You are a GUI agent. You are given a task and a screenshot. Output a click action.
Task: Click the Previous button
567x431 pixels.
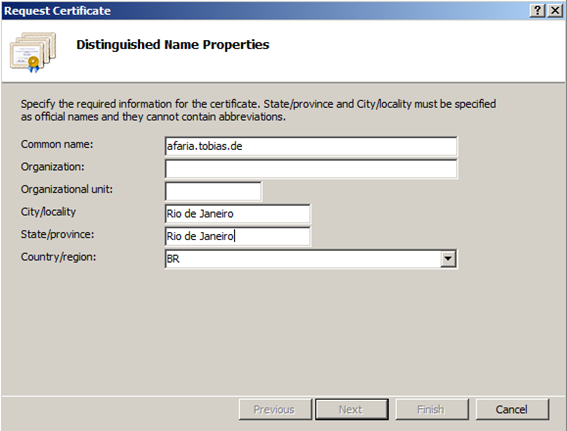[275, 409]
